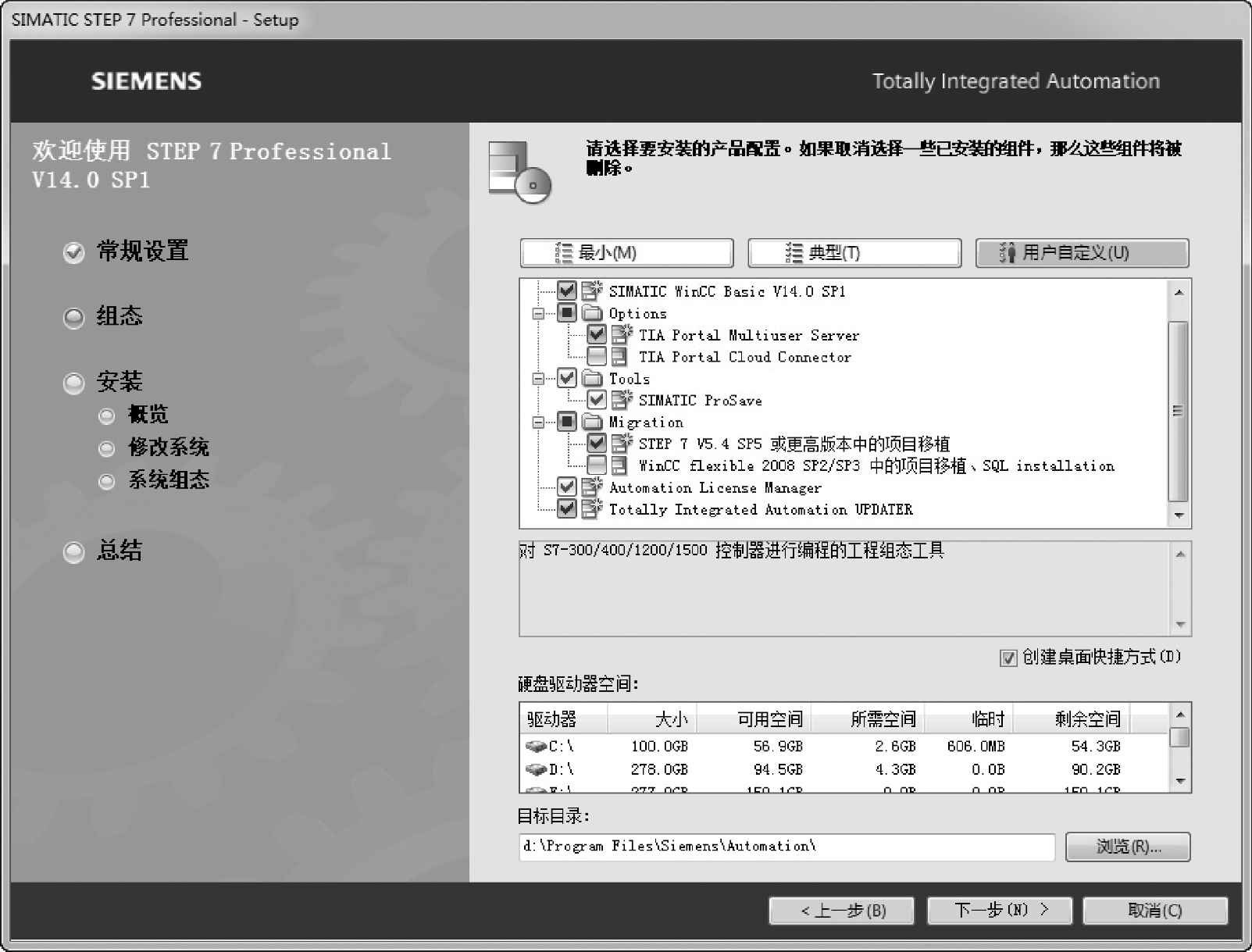
Task: Click the Tools folder icon
Action: pos(593,378)
